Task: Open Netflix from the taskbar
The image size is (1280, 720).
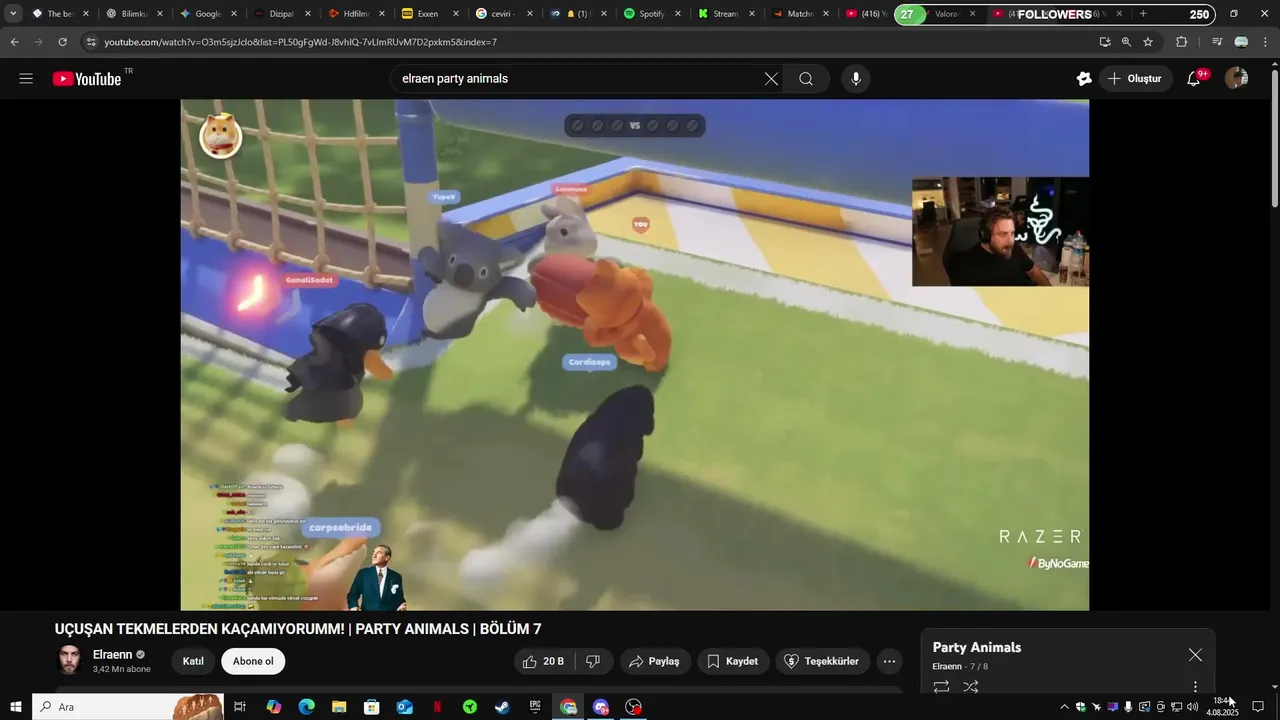Action: tap(437, 707)
